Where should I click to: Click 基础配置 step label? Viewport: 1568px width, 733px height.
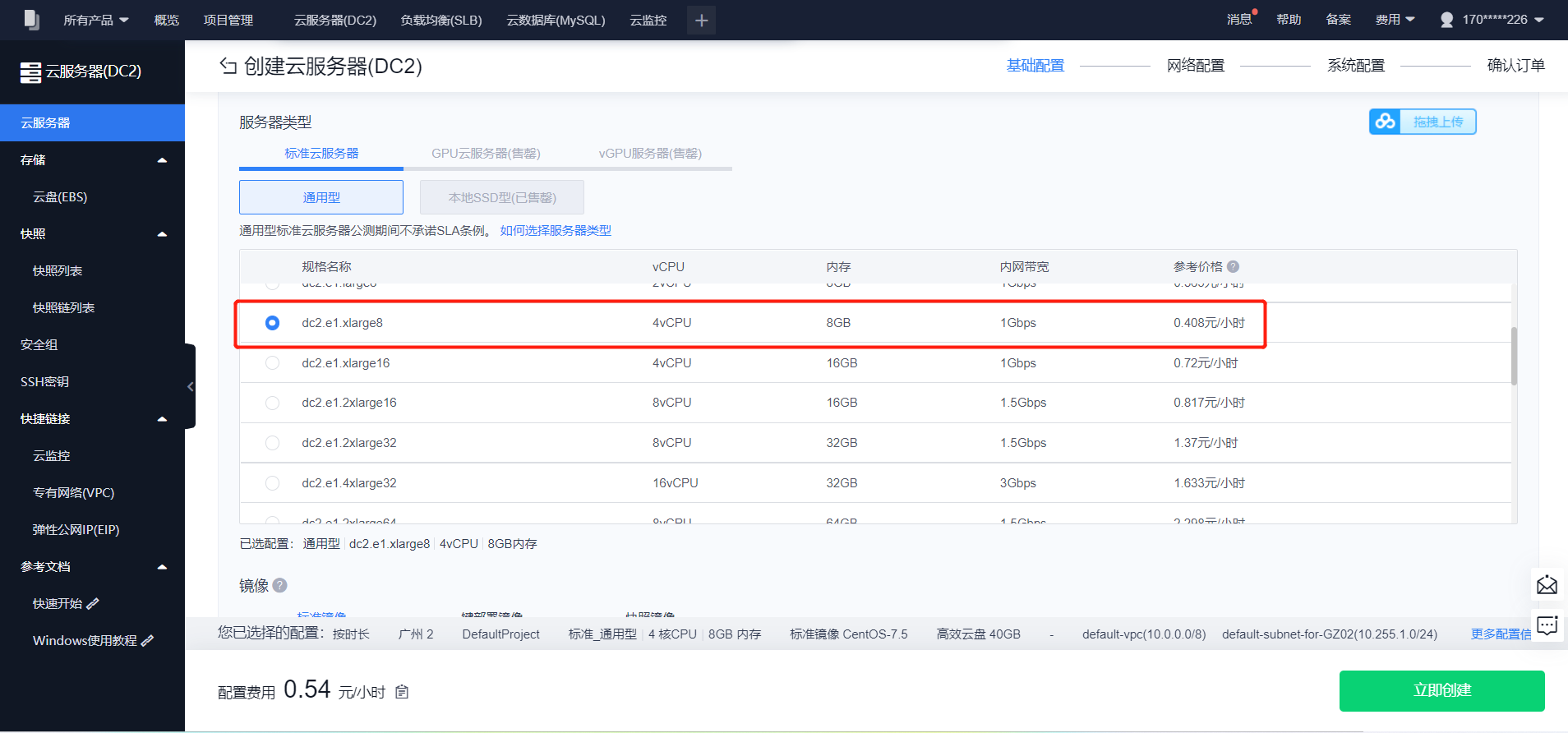1035,66
